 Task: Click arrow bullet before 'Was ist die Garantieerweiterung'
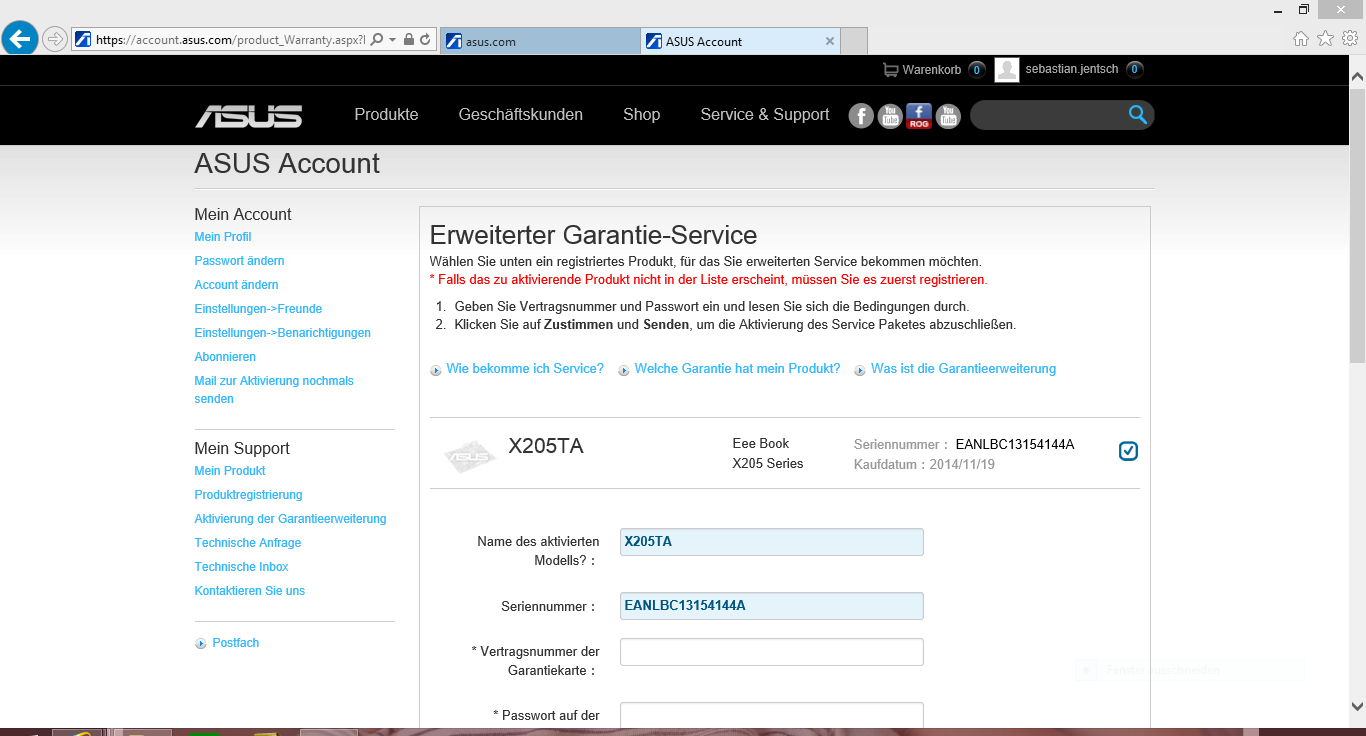(x=860, y=370)
